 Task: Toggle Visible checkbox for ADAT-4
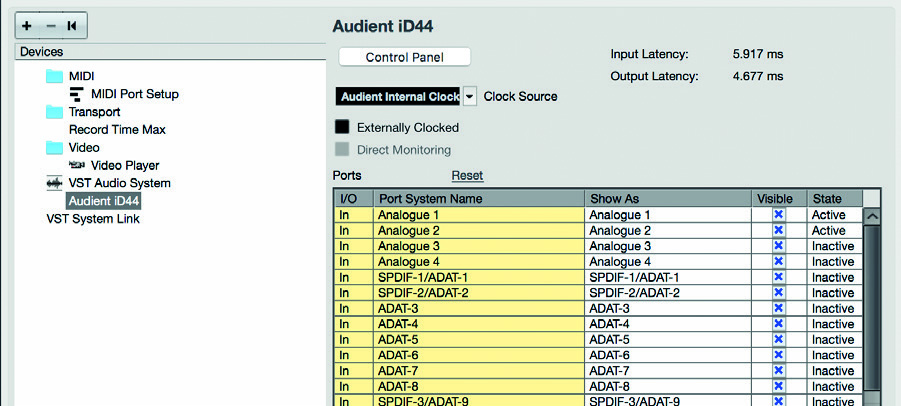click(x=779, y=324)
